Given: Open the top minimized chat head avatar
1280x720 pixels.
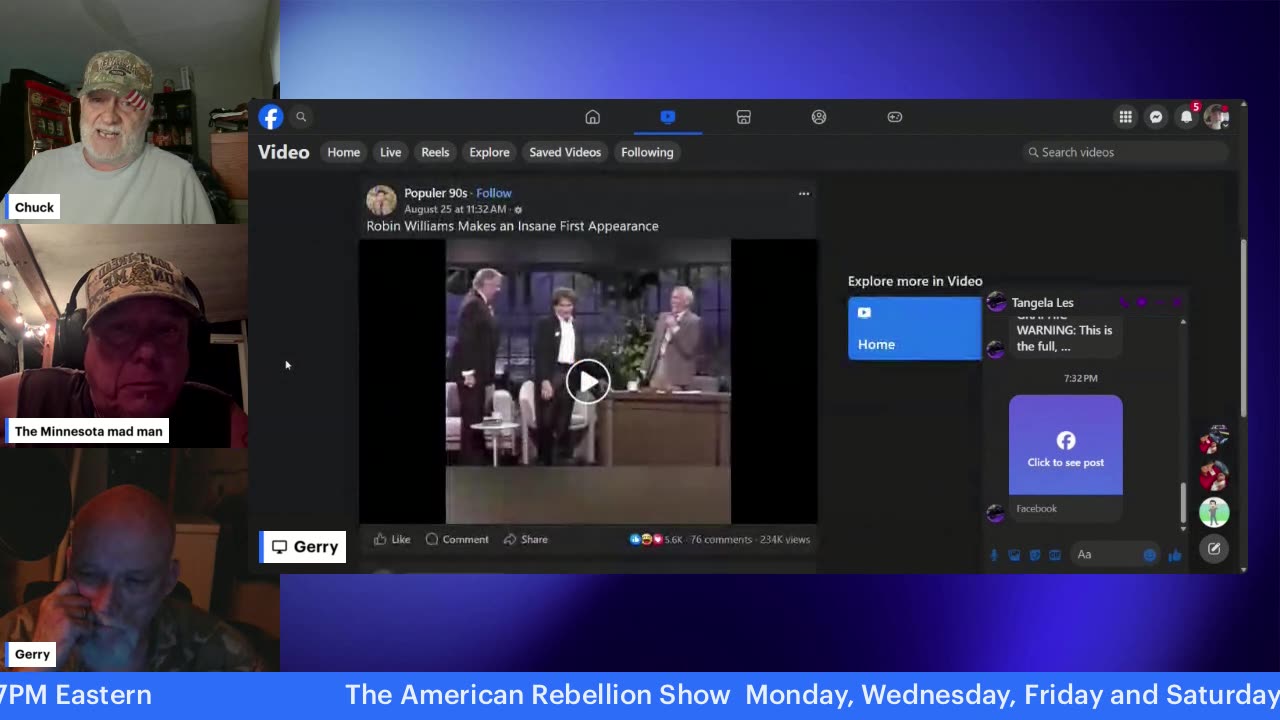Looking at the screenshot, I should (1214, 440).
